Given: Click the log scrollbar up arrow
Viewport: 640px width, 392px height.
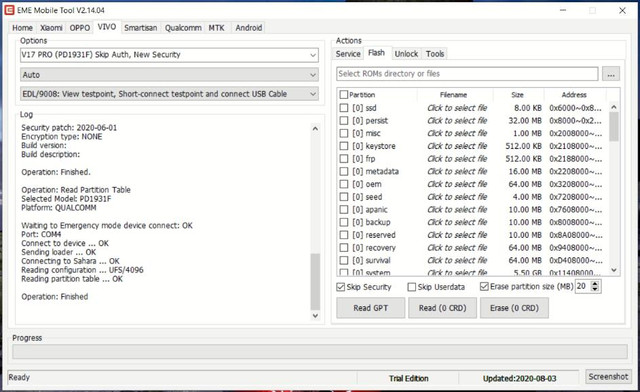Looking at the screenshot, I should pyautogui.click(x=315, y=128).
